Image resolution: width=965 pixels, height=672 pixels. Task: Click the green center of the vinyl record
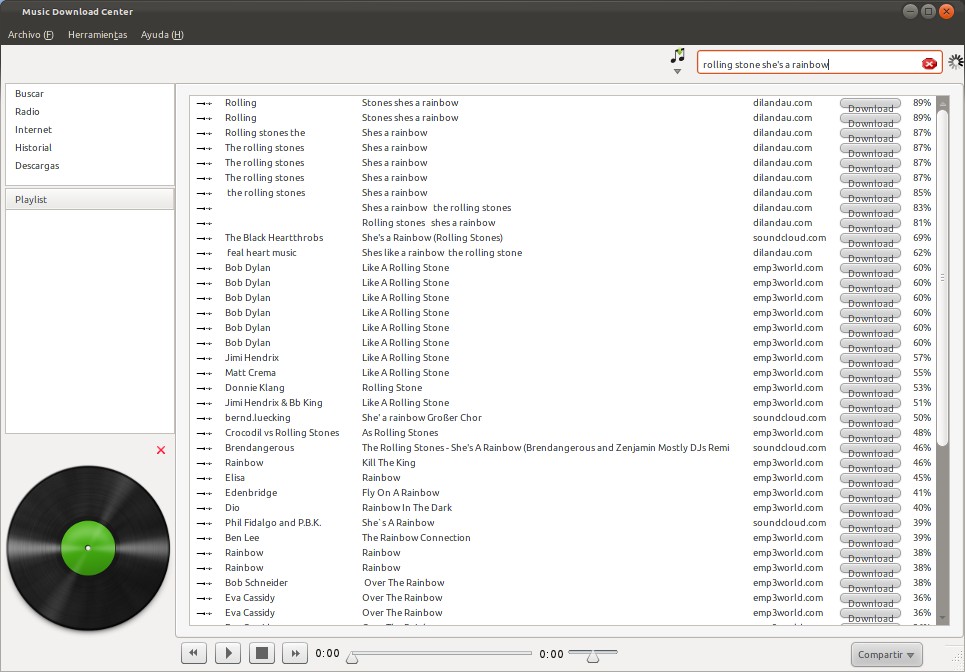click(x=88, y=548)
